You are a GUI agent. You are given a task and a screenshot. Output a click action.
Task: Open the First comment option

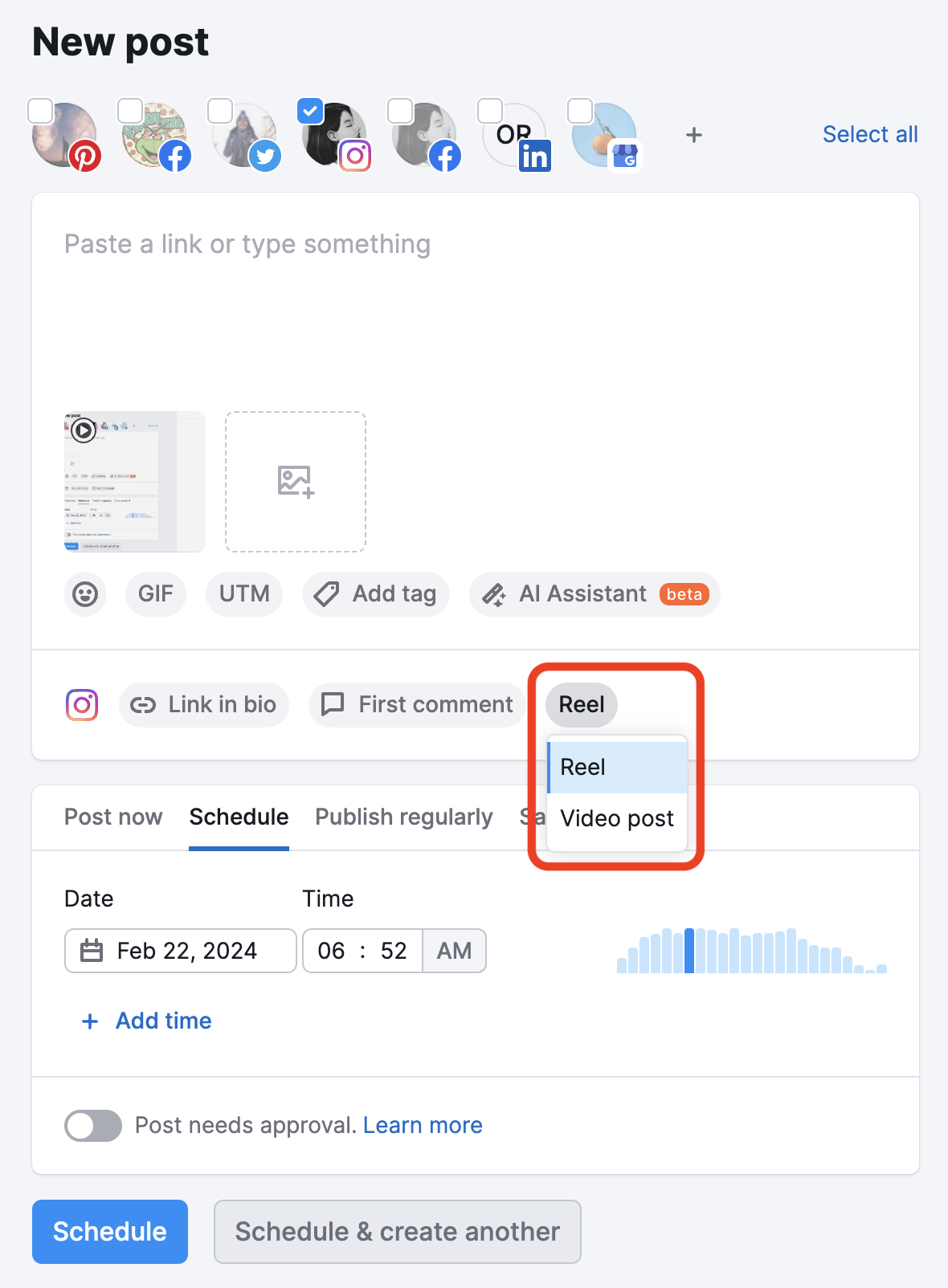(417, 705)
